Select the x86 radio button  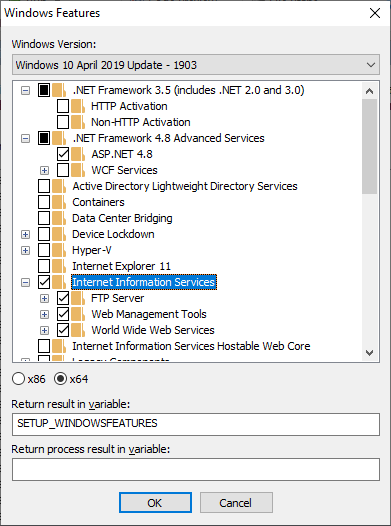(x=18, y=379)
